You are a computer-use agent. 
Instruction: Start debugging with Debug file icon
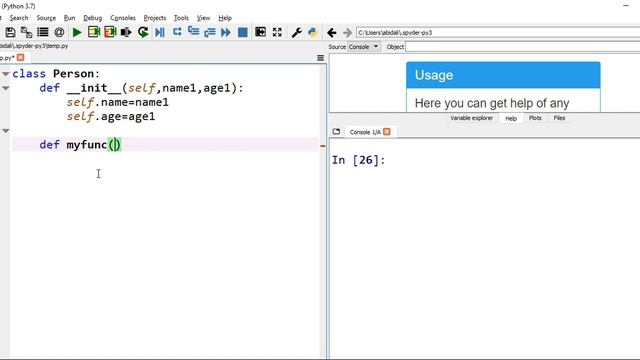[x=160, y=32]
